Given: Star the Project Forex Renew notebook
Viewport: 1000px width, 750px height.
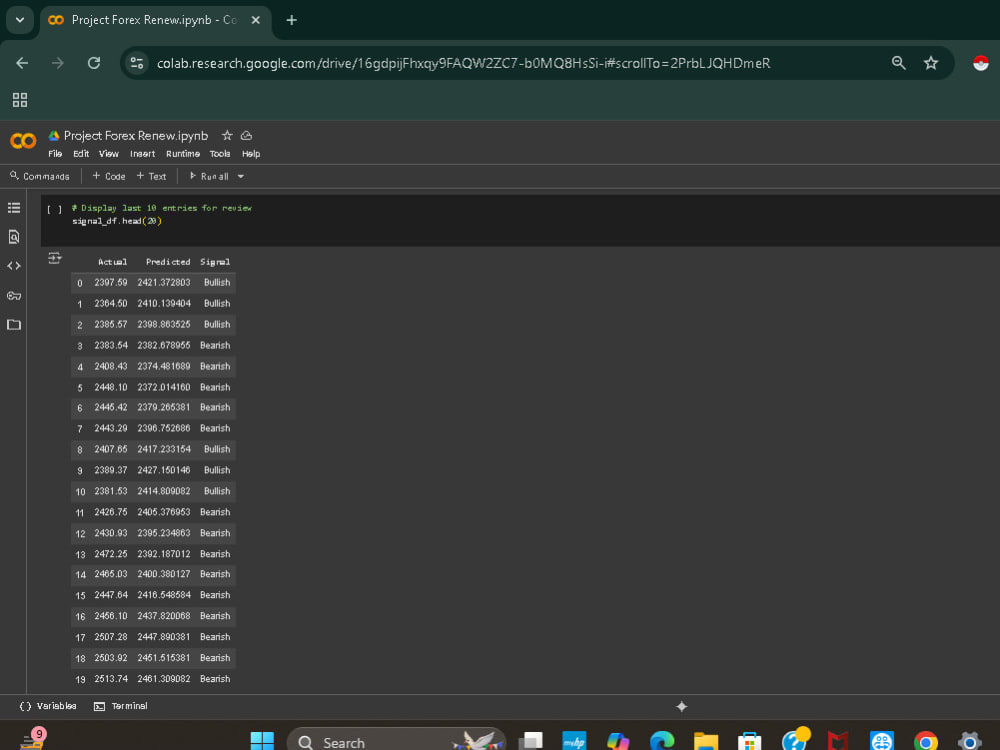Looking at the screenshot, I should click(227, 135).
